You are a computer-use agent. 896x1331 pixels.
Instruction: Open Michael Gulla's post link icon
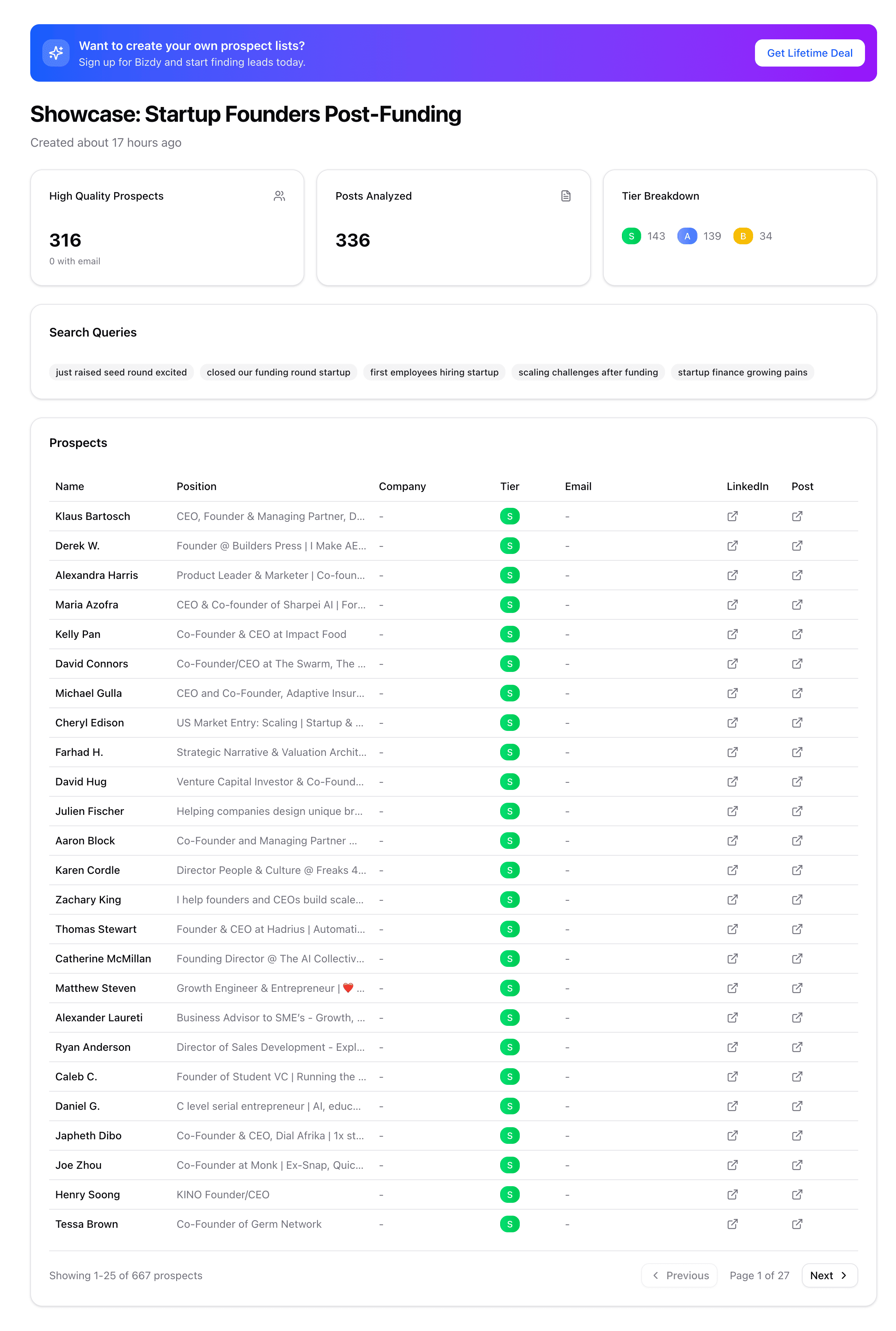[x=797, y=693]
